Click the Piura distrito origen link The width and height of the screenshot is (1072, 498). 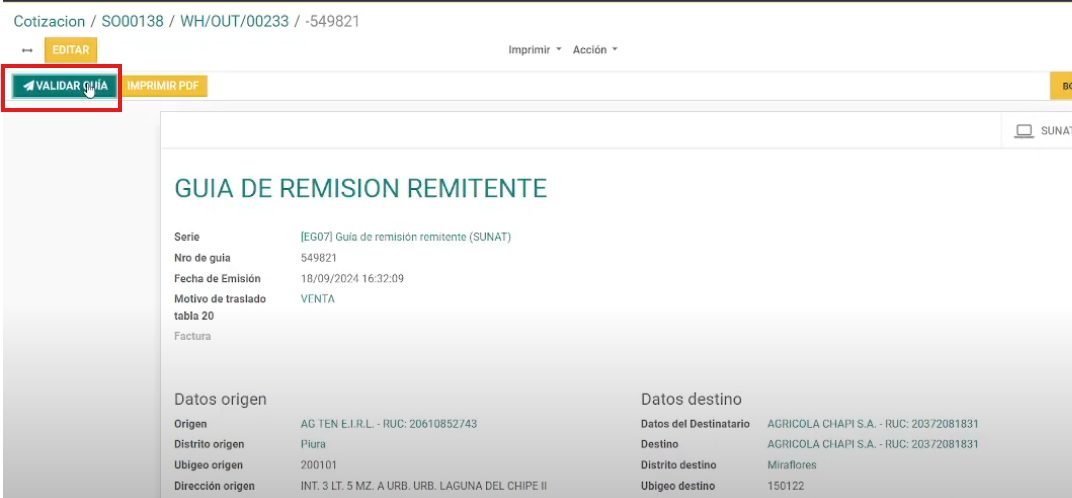coord(313,445)
